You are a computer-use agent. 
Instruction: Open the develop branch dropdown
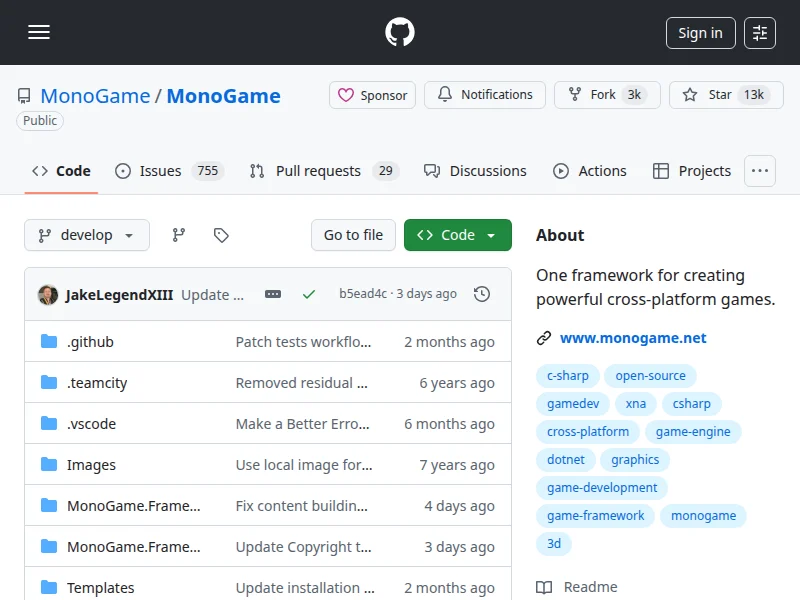[x=87, y=235]
